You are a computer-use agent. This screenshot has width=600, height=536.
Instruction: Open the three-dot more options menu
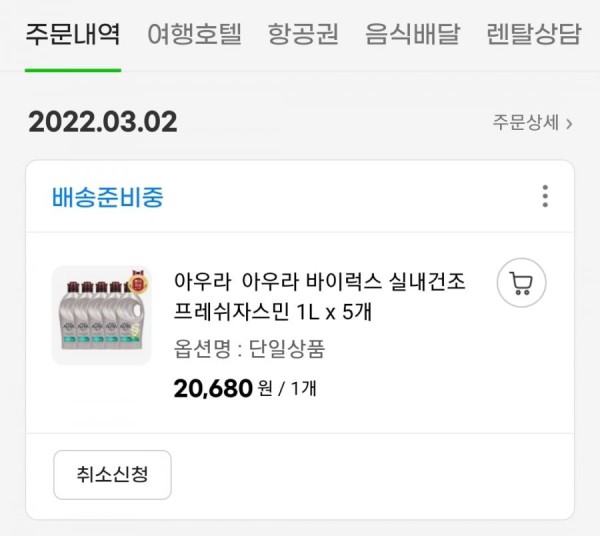coord(545,196)
